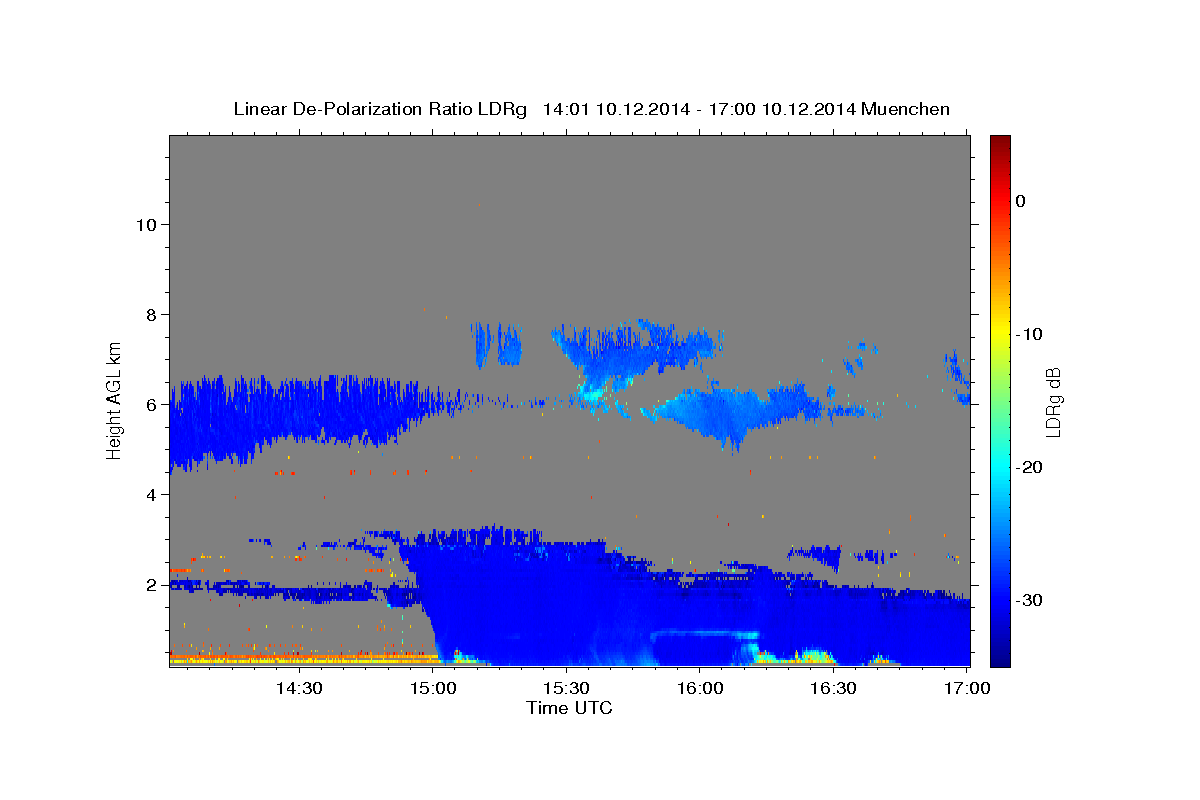This screenshot has width=1200, height=800.
Task: Click the colorbar value label '-30'
Action: point(1028,600)
